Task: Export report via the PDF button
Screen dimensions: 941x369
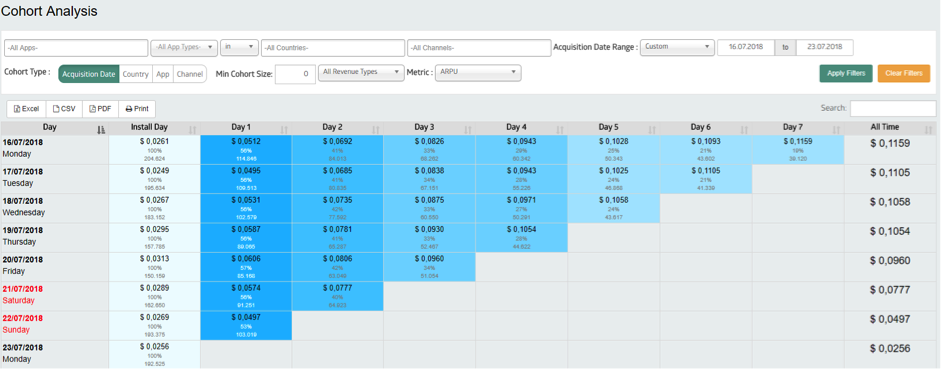Action: 100,109
